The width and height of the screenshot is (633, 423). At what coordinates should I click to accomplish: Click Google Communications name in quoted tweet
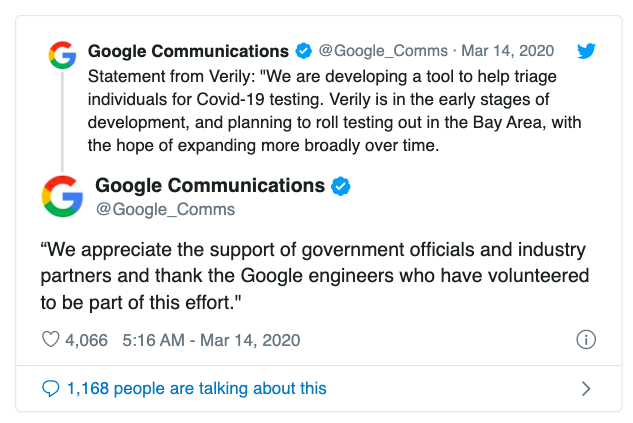tap(188, 51)
